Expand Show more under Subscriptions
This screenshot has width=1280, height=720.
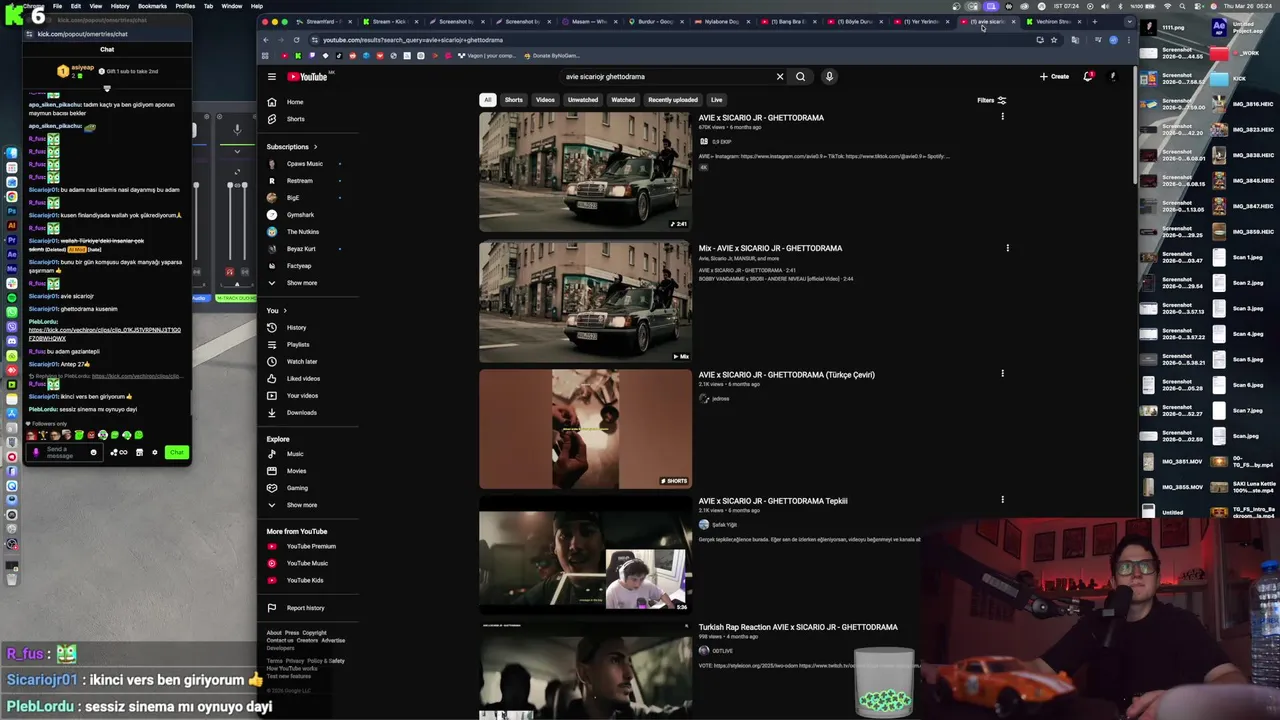coord(300,283)
